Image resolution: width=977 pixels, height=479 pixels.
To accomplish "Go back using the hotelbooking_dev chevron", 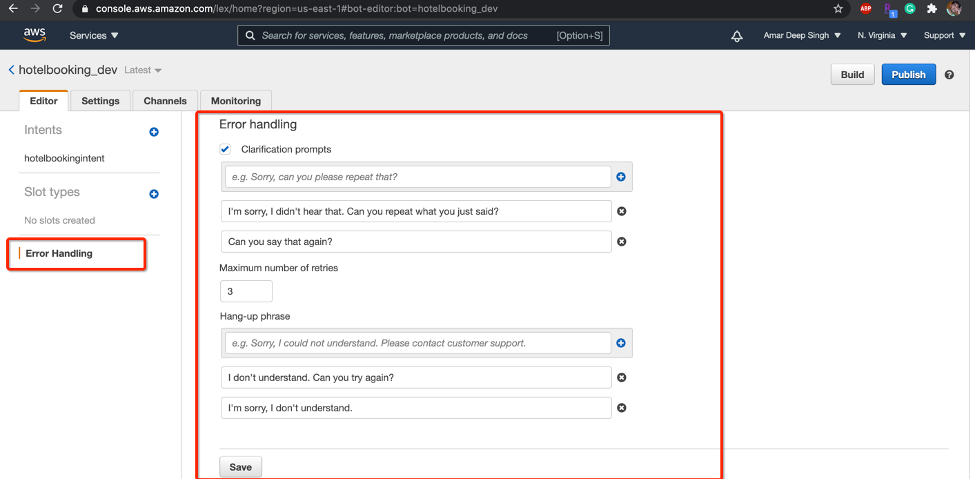I will coord(11,70).
